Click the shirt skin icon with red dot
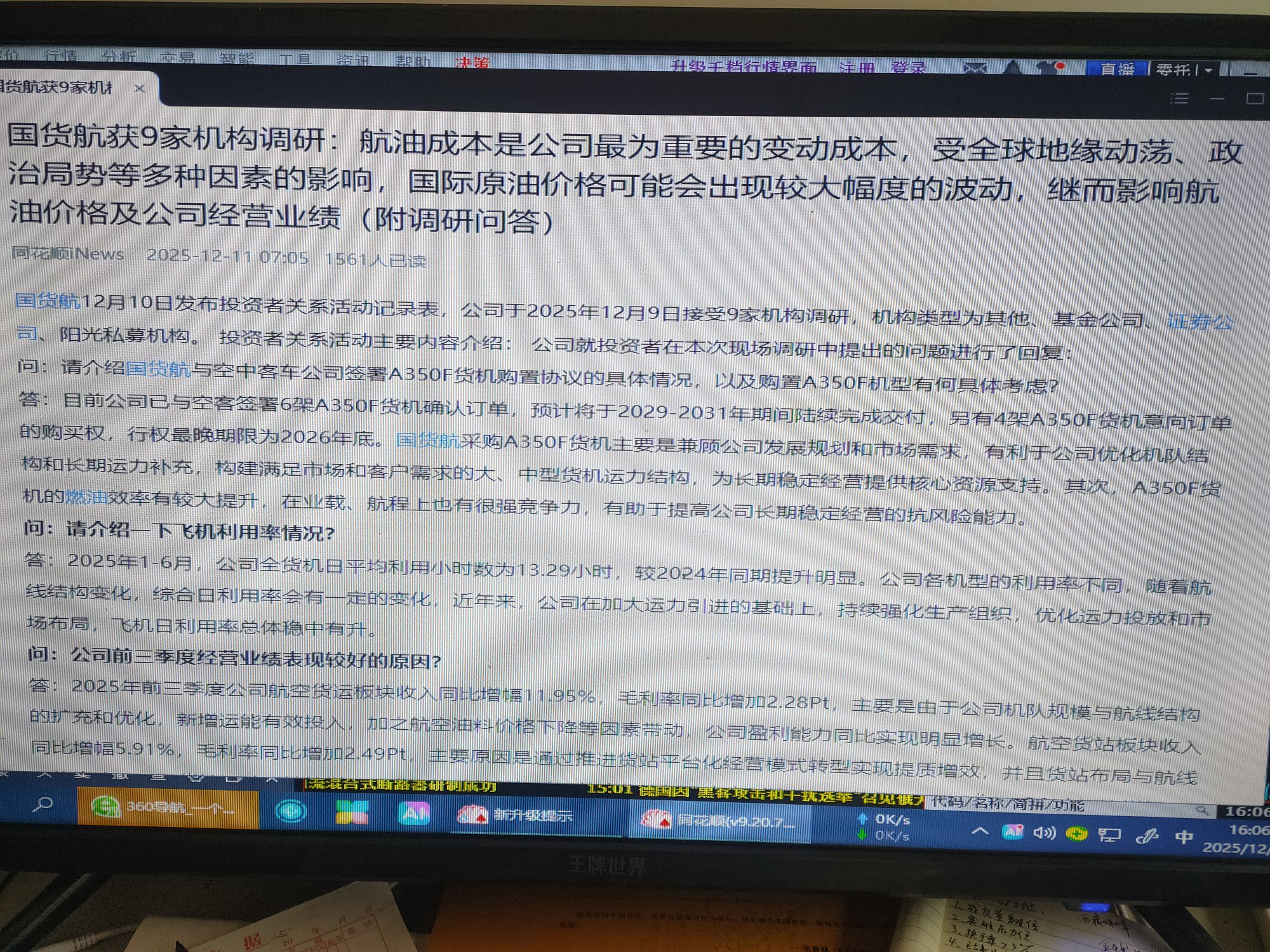Image resolution: width=1270 pixels, height=952 pixels. pos(1048,67)
